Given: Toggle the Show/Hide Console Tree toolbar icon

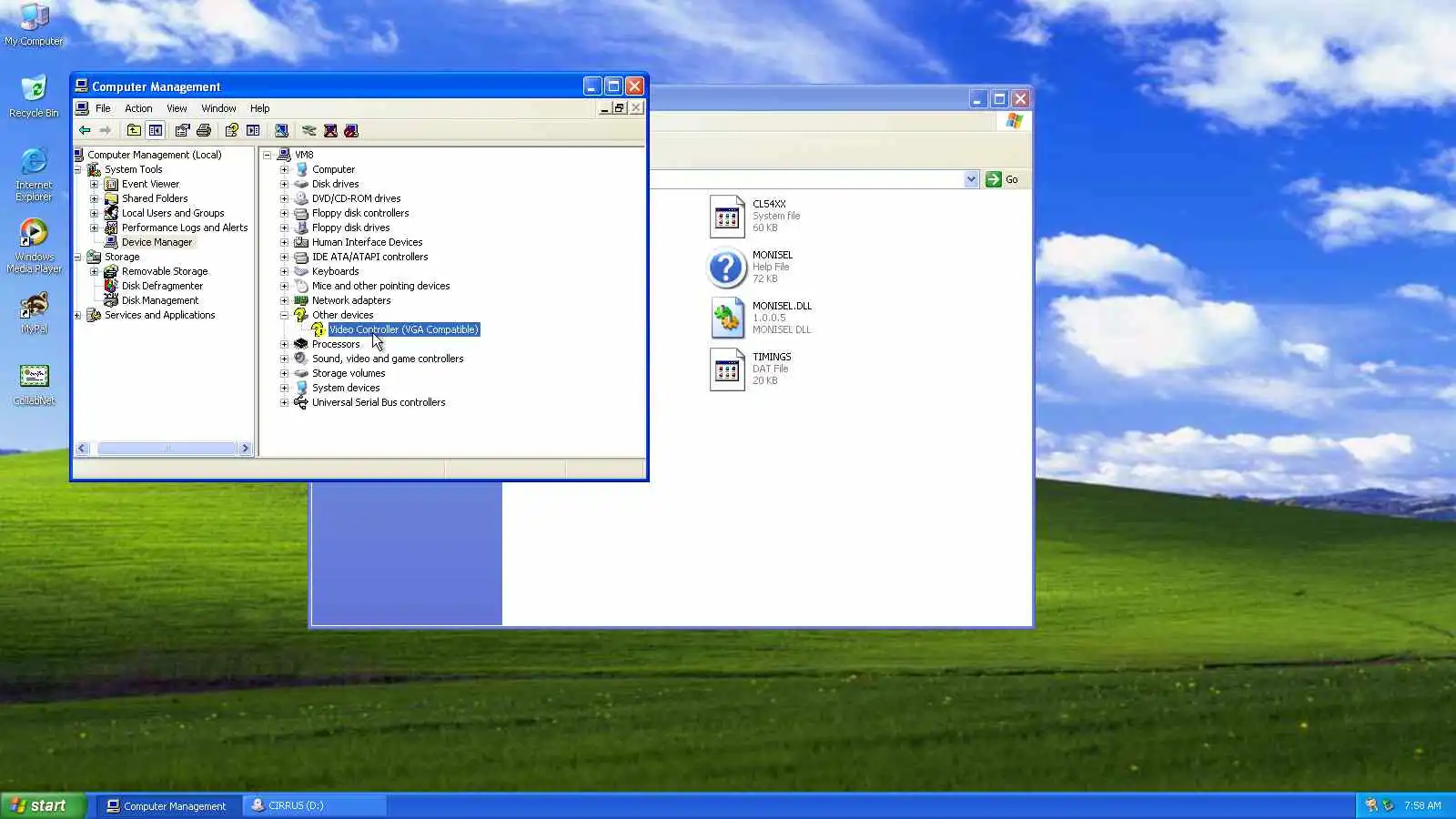Looking at the screenshot, I should pyautogui.click(x=156, y=131).
